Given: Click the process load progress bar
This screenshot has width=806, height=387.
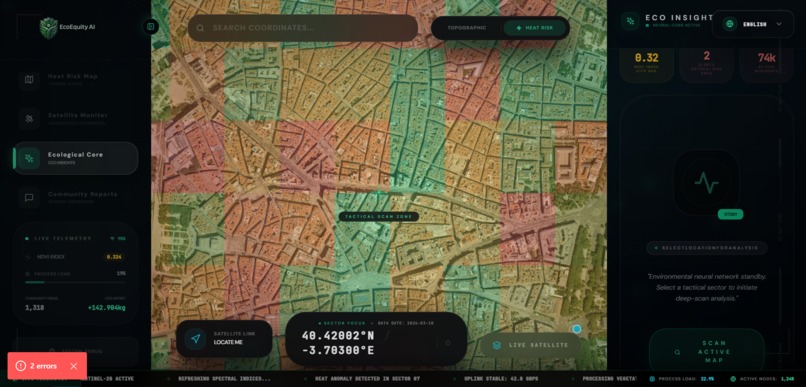Looking at the screenshot, I should (x=75, y=282).
